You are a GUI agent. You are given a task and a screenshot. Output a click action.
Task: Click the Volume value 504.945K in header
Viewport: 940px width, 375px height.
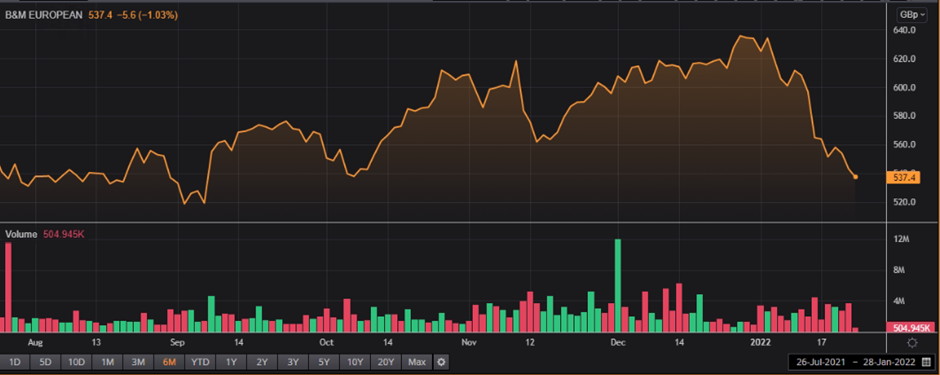coord(64,234)
